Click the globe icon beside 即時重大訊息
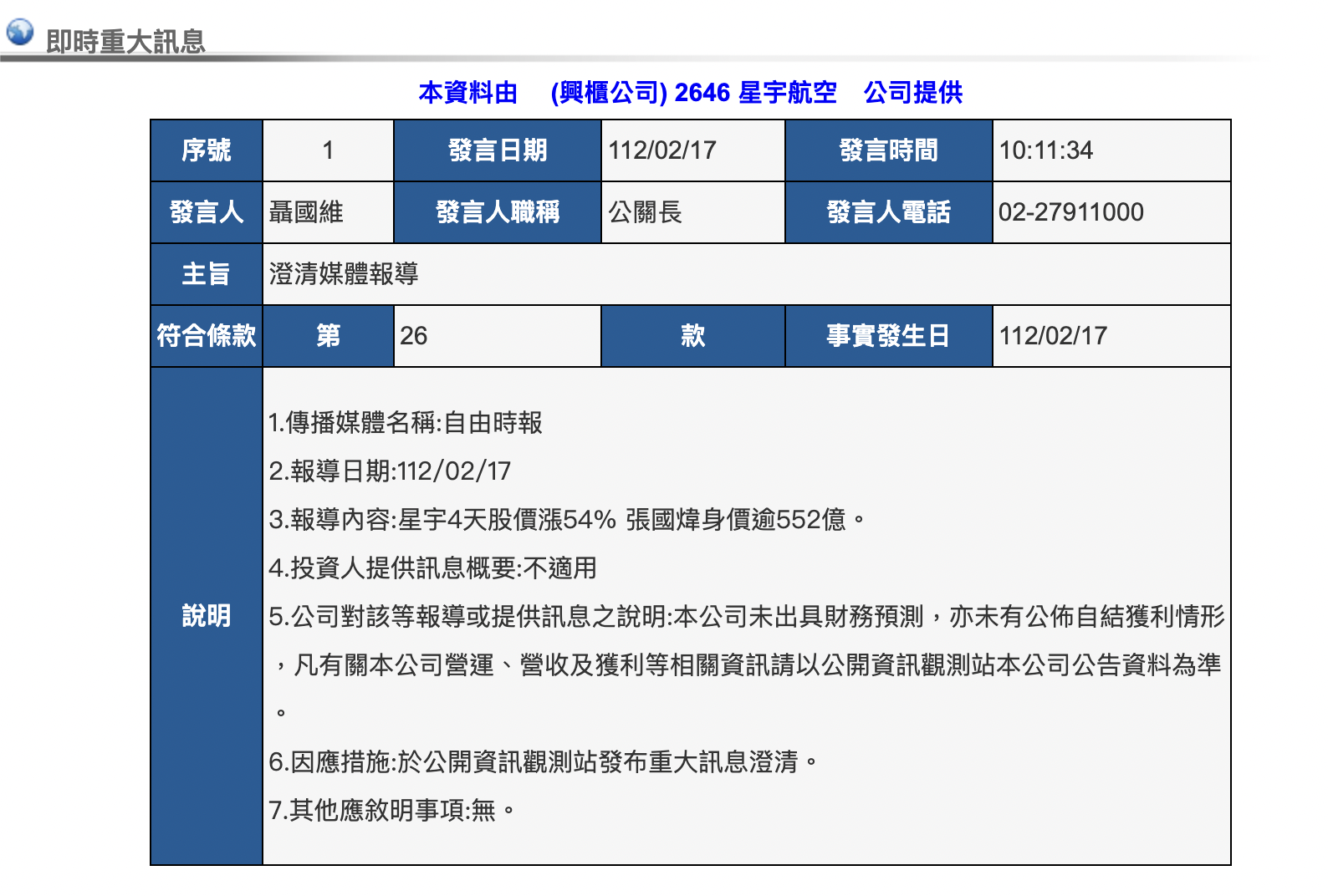Screen dimensions: 1328x896 [x=19, y=32]
